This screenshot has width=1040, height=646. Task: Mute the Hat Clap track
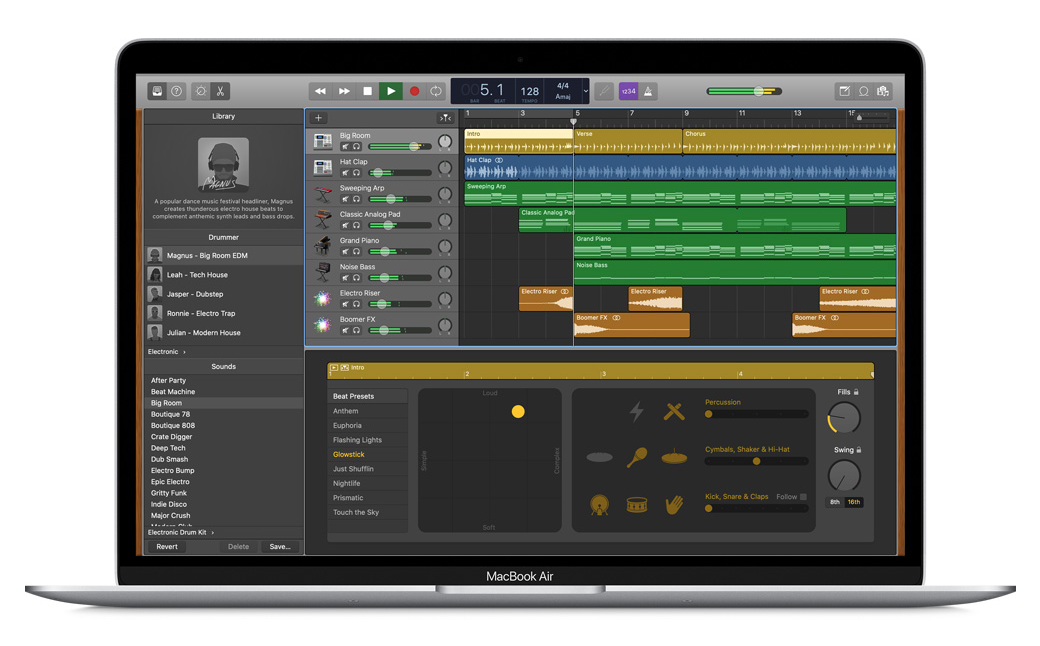click(345, 172)
